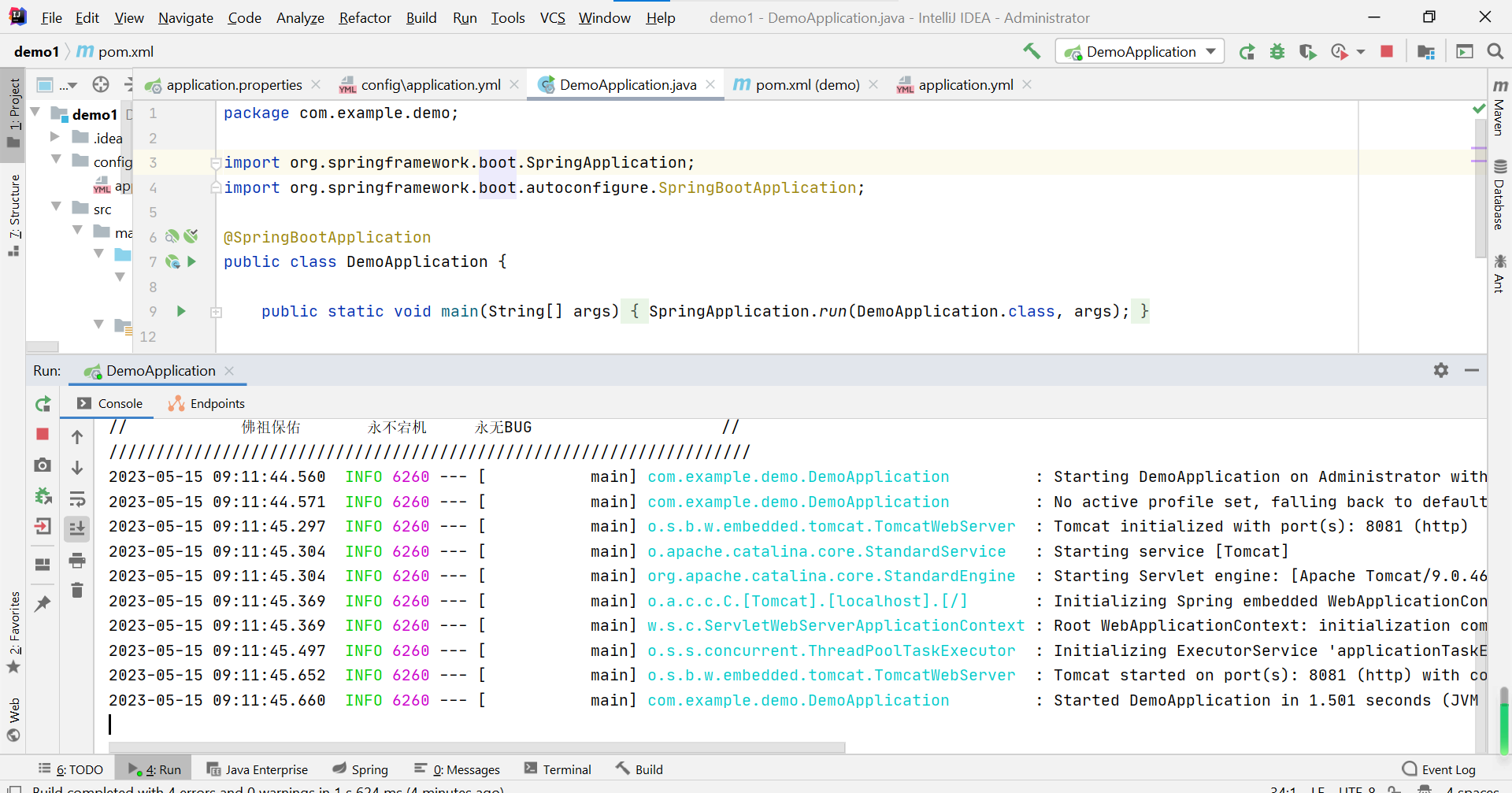Switch to the Endpoints tab
The image size is (1512, 793).
point(207,404)
